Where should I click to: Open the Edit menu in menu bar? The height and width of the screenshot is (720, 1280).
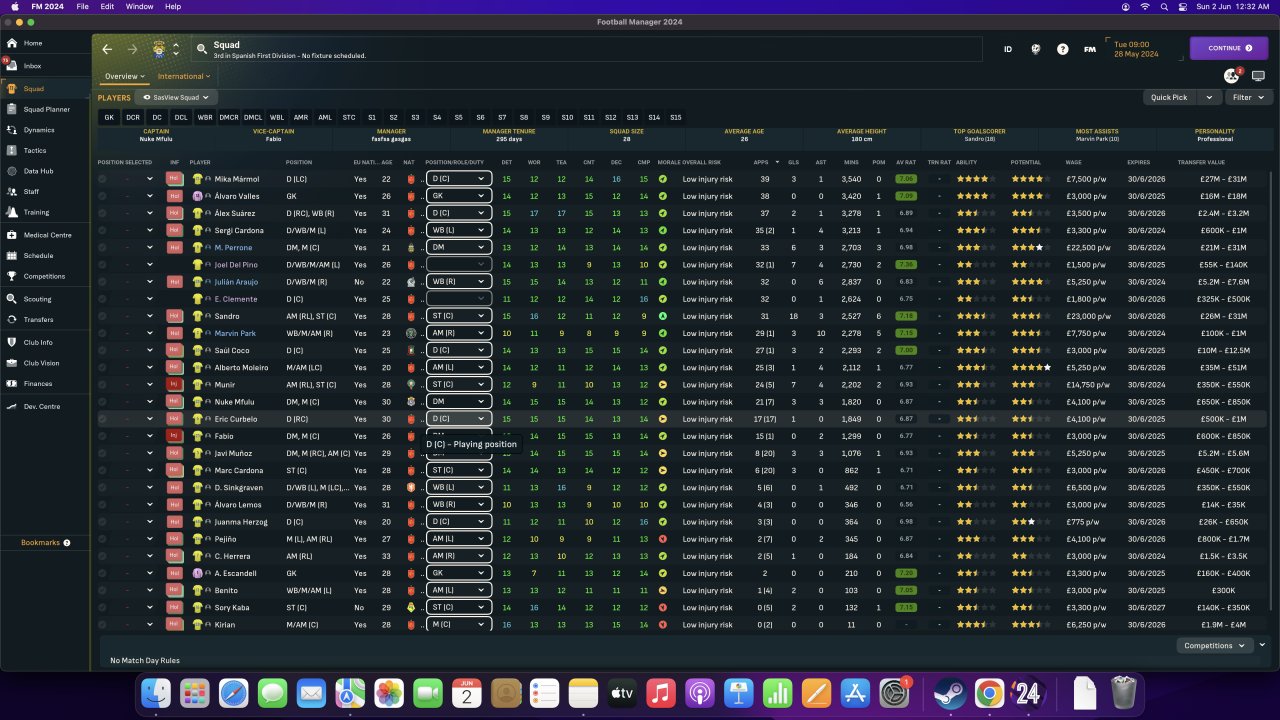pos(107,6)
